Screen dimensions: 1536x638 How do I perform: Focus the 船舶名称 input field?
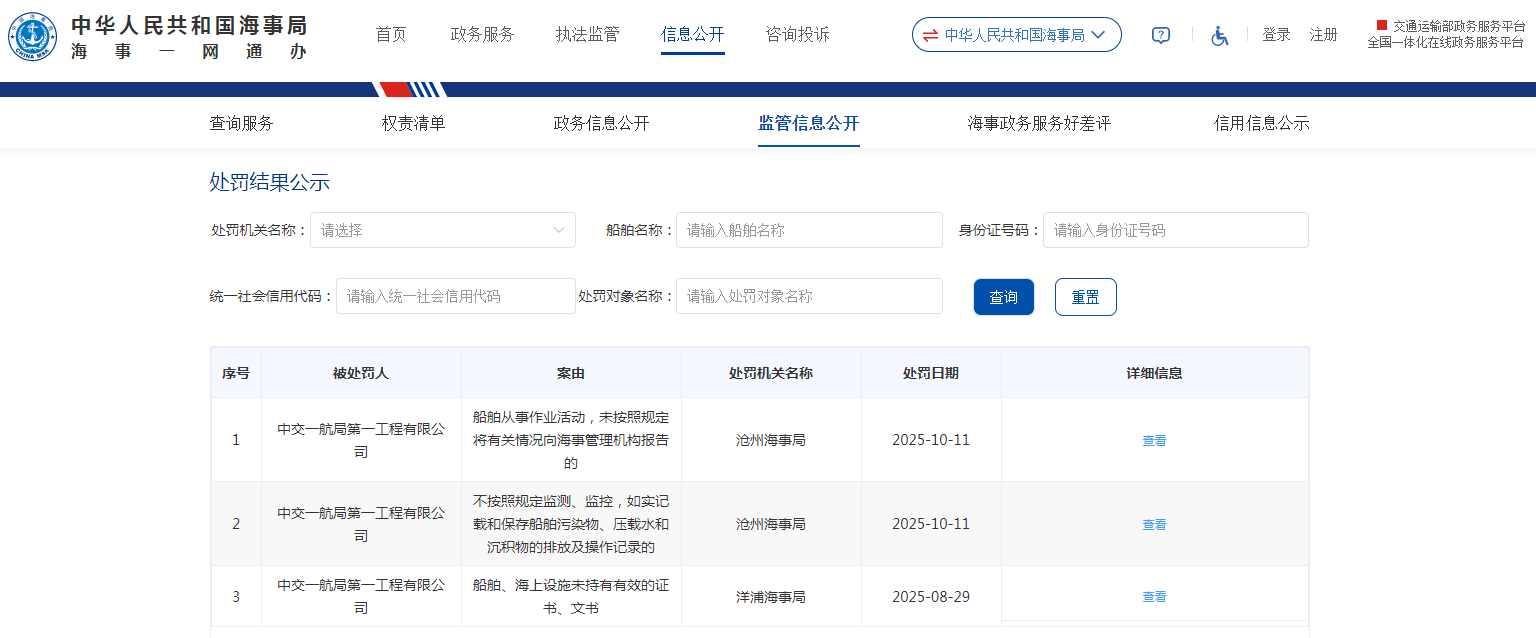pos(808,230)
